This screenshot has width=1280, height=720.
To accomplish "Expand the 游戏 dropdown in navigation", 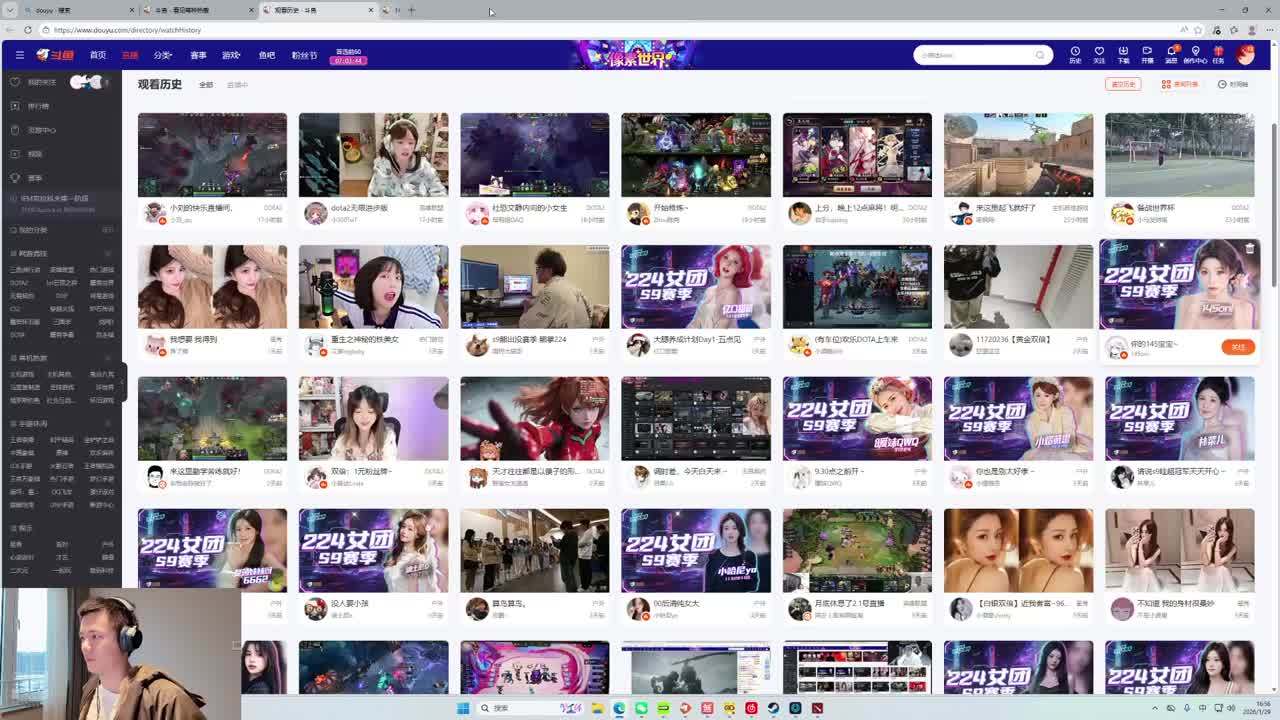I will pyautogui.click(x=231, y=55).
